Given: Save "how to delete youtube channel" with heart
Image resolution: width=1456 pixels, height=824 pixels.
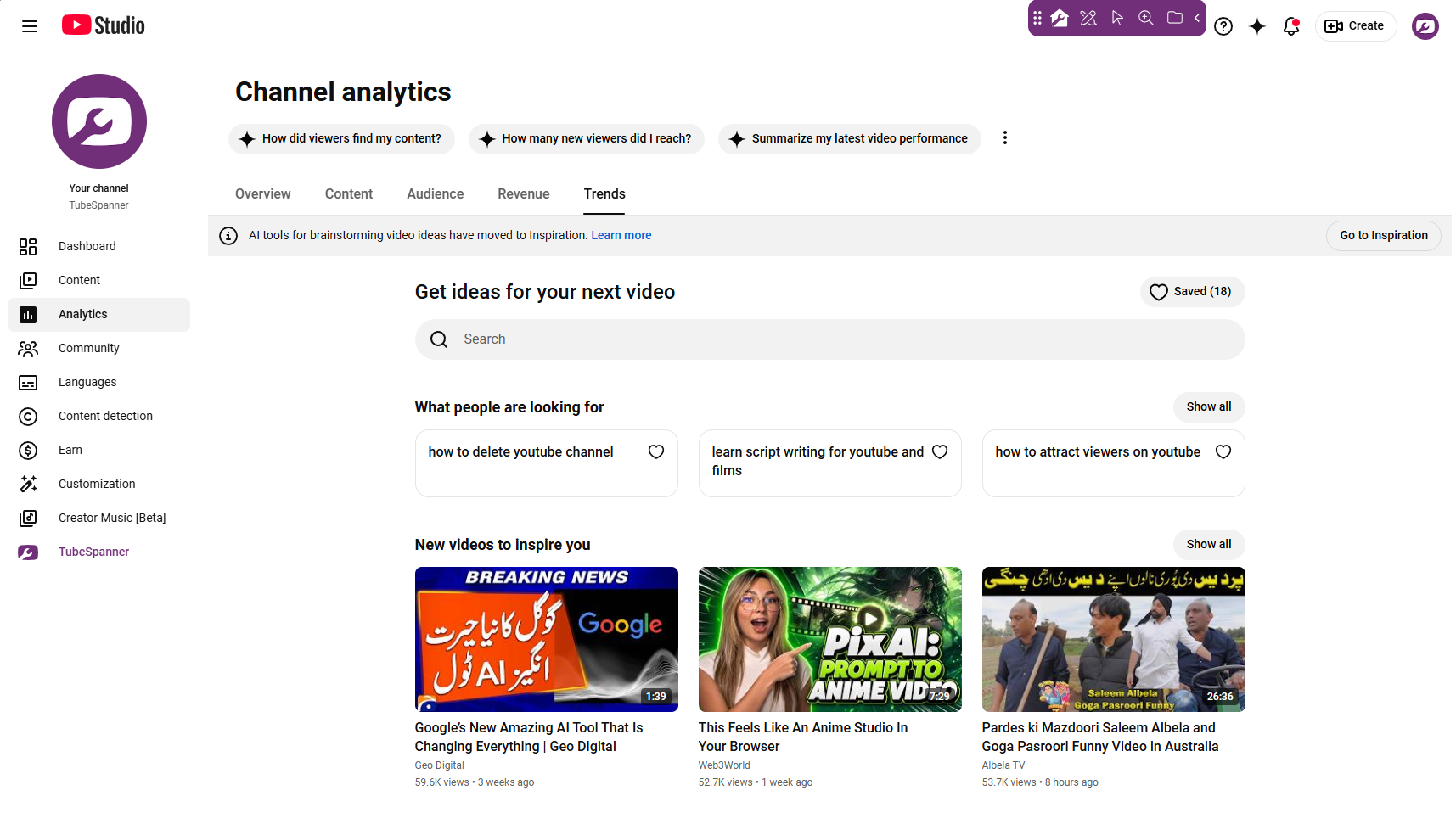Looking at the screenshot, I should point(656,452).
